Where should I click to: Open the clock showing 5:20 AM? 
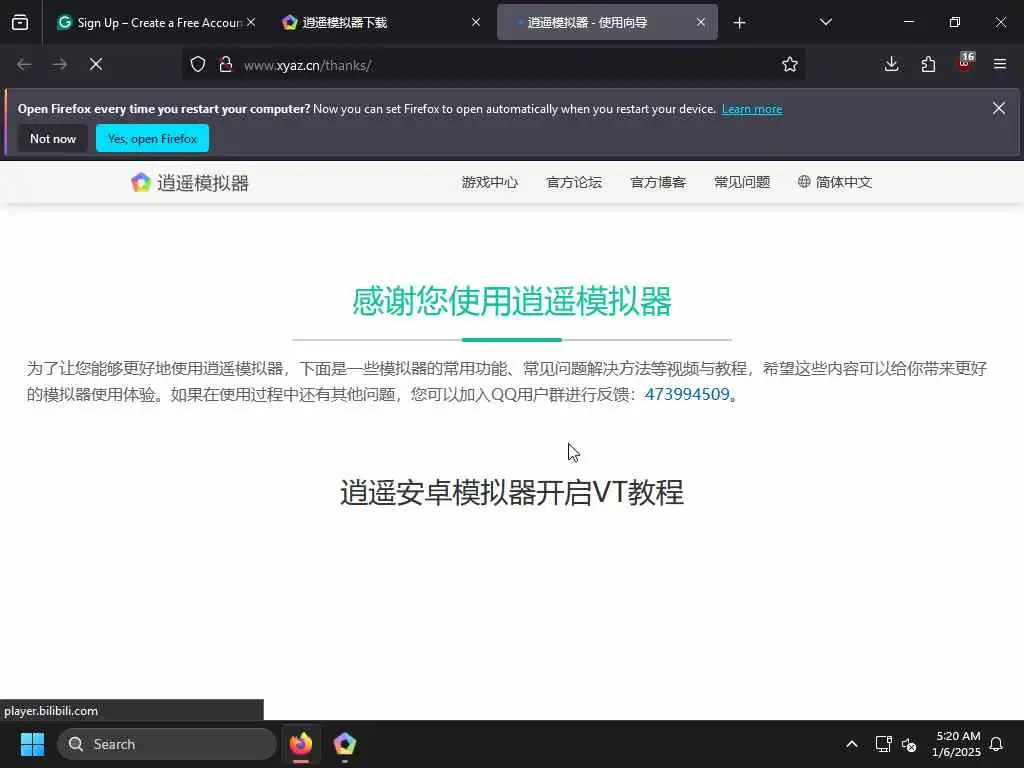pyautogui.click(x=957, y=744)
